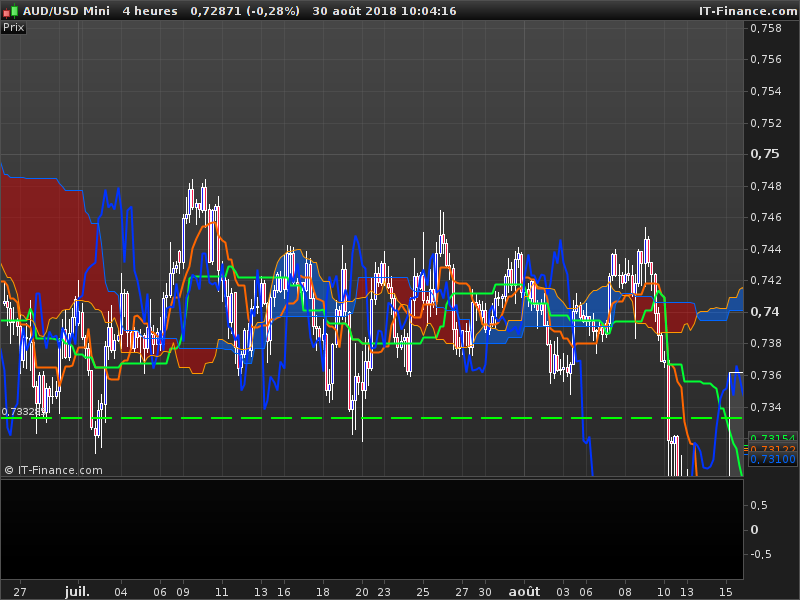Click the 0,756 price axis label

(x=766, y=59)
